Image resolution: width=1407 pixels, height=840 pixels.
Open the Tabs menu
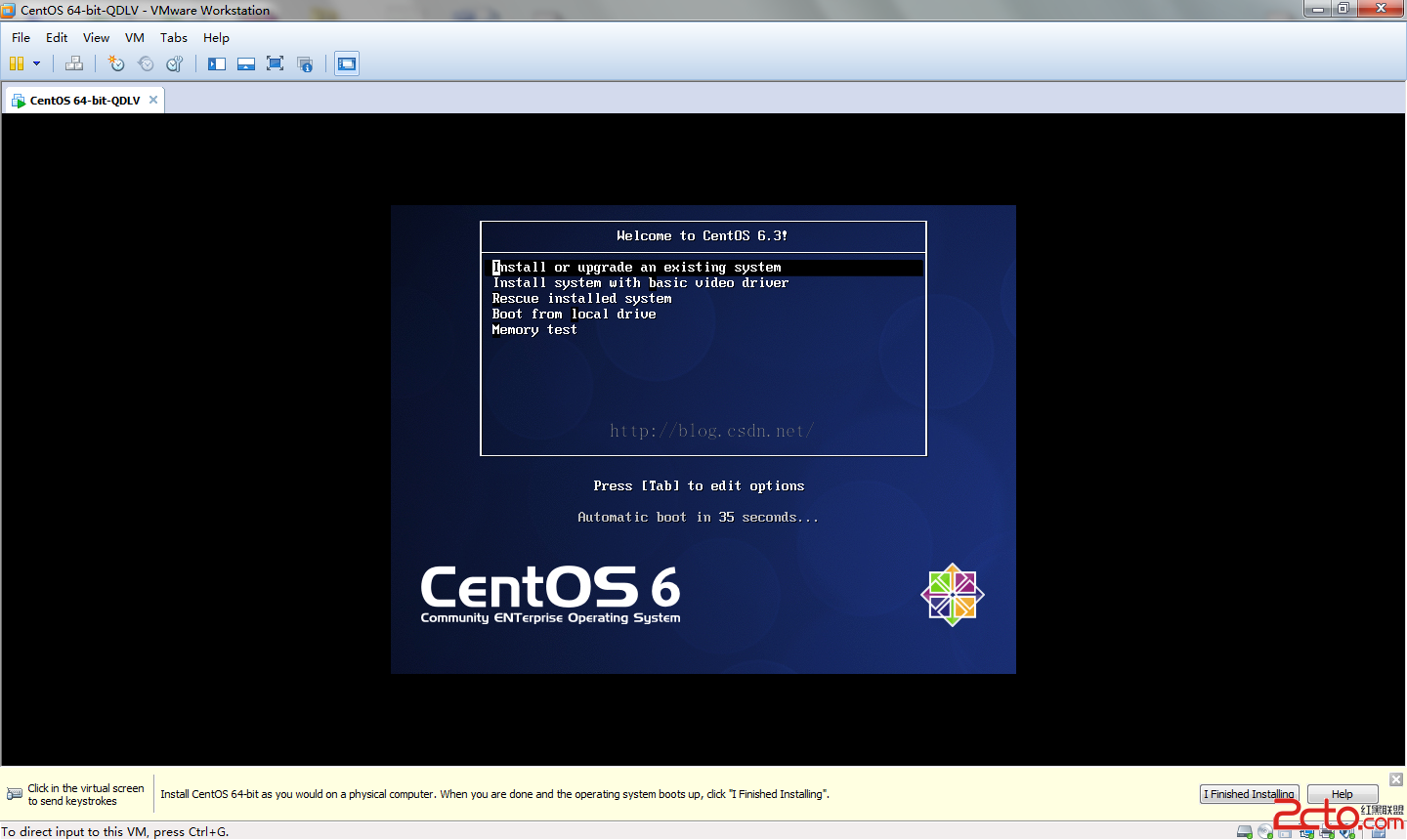(174, 37)
